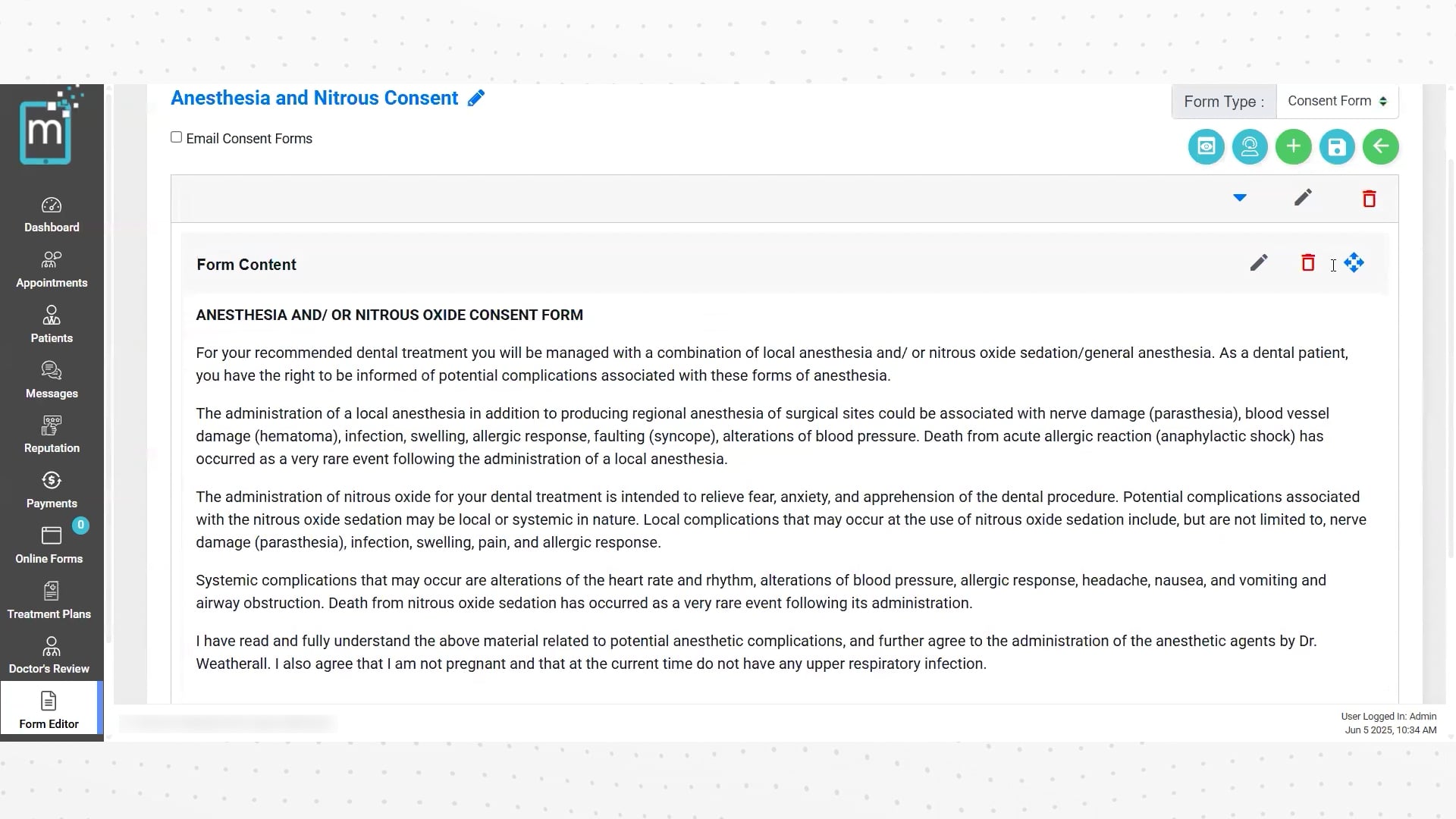
Task: Save the form with the floppy disk icon
Action: pos(1337,147)
